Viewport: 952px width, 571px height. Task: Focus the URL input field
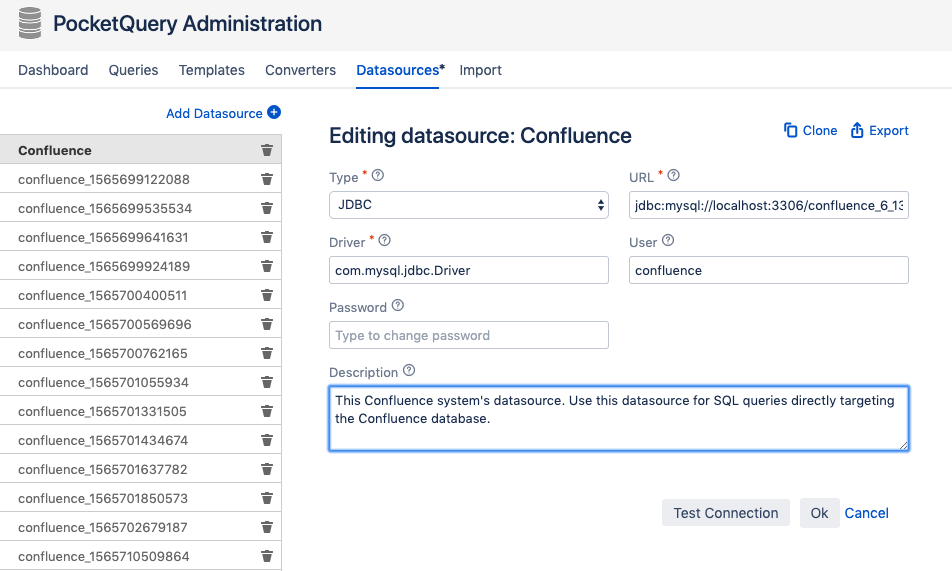(x=769, y=205)
